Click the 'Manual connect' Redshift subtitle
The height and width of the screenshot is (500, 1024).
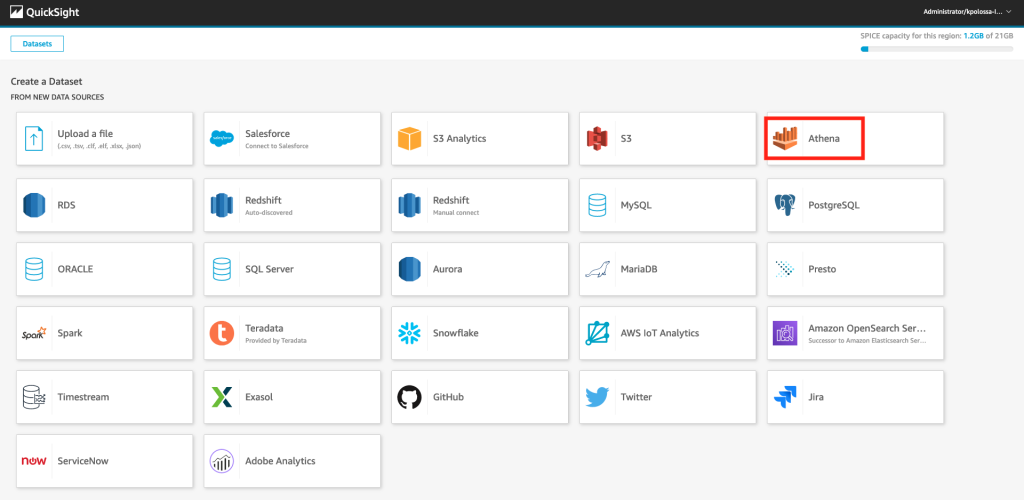456,212
